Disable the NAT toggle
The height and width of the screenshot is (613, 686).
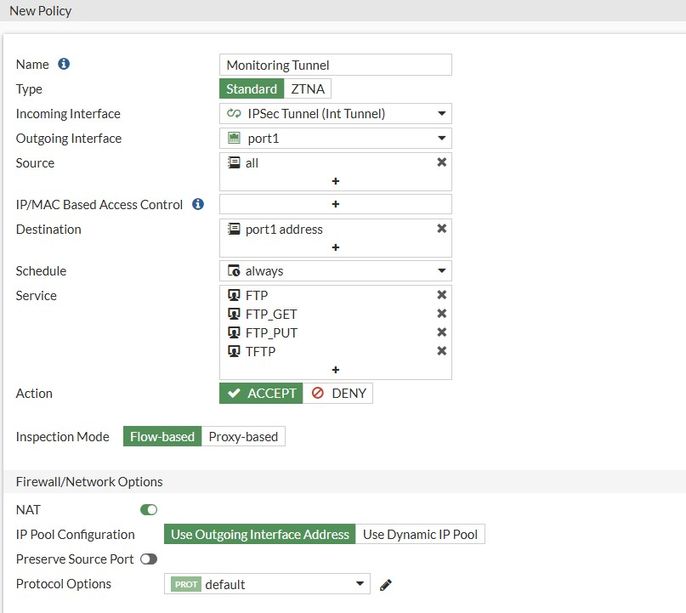click(x=149, y=510)
